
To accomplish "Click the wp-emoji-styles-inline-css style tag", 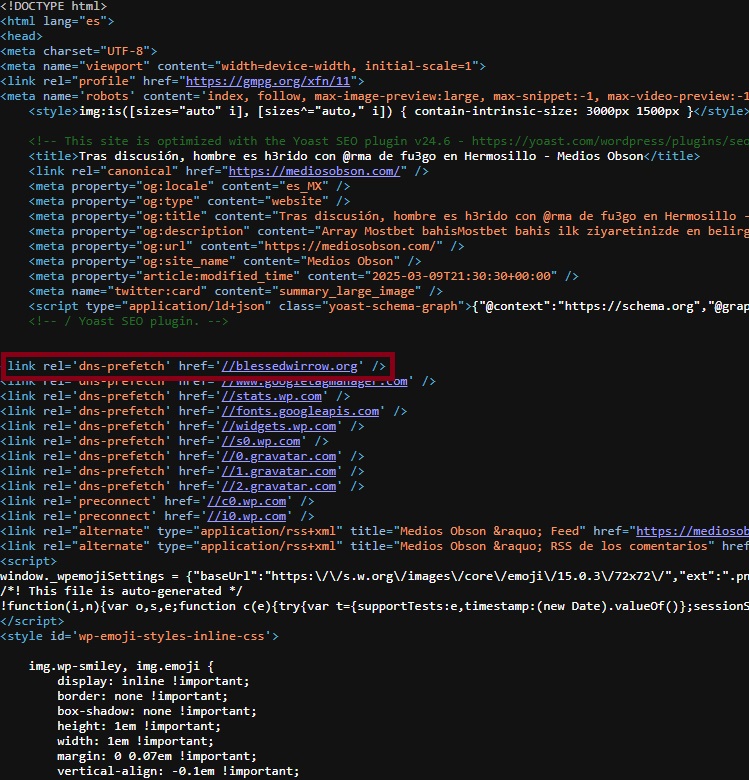I will pyautogui.click(x=139, y=636).
